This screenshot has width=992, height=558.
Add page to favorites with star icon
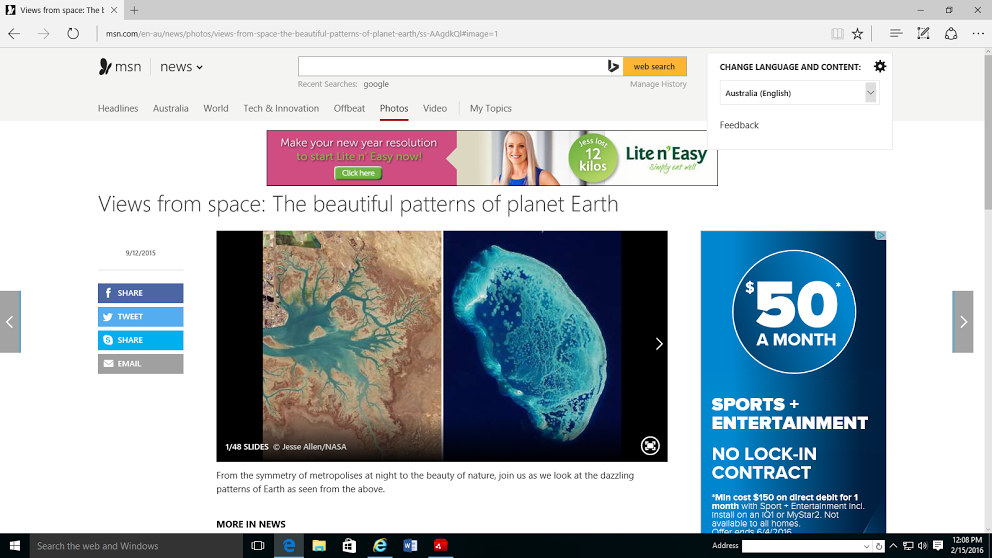point(857,33)
